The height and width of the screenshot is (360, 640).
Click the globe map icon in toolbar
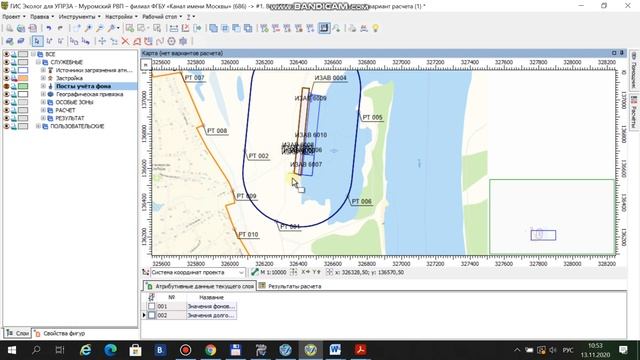(20, 28)
